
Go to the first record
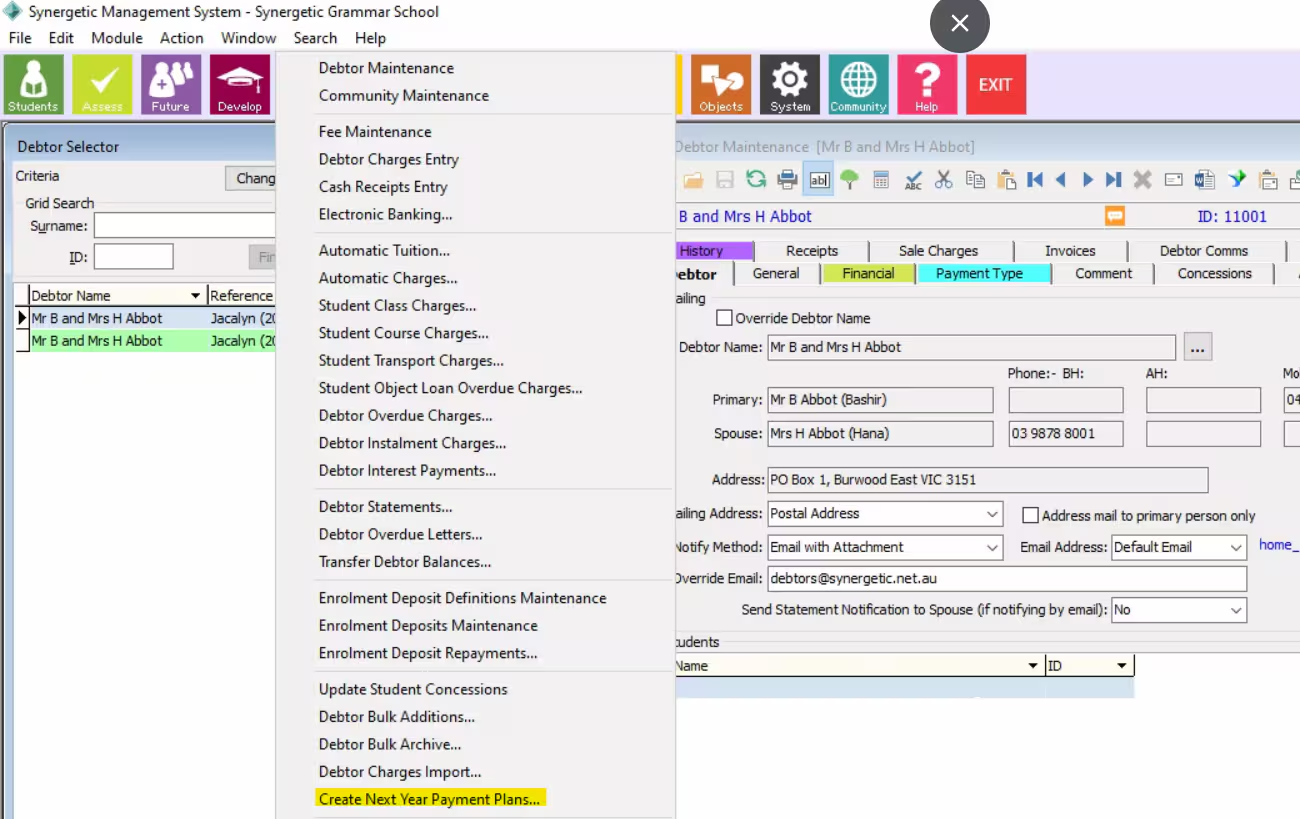click(x=1035, y=180)
